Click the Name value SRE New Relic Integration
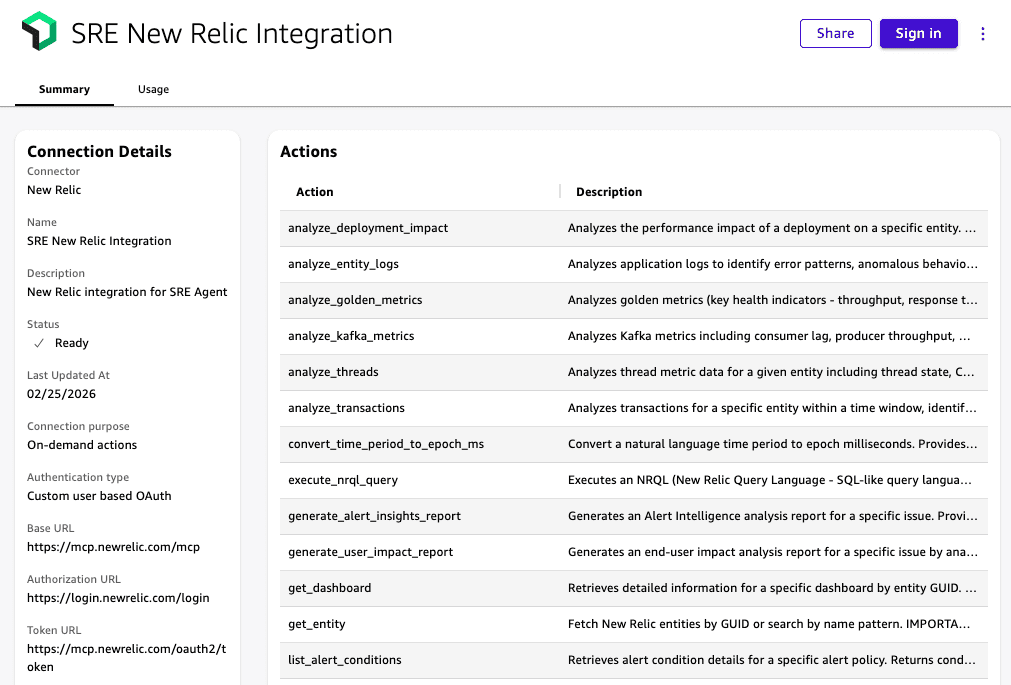This screenshot has width=1011, height=685. [x=99, y=241]
